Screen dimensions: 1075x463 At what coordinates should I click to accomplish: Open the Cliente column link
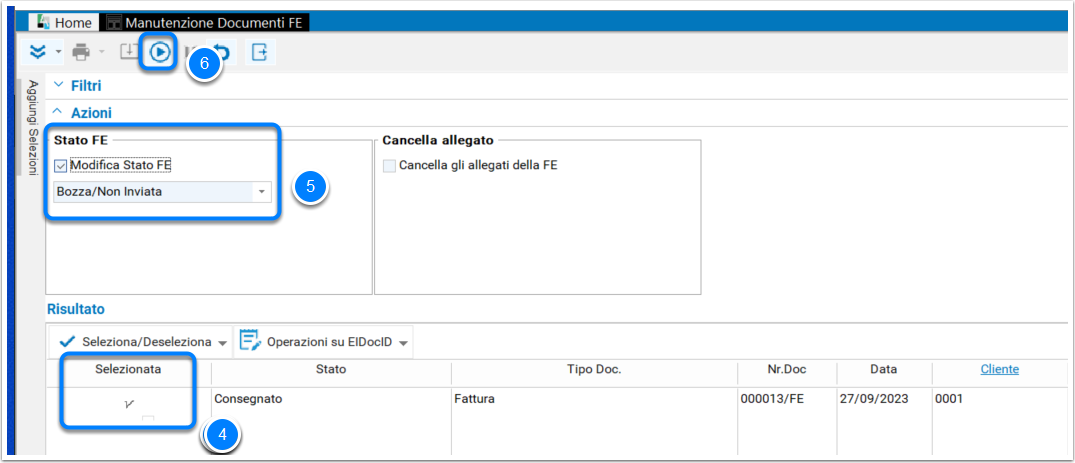1000,369
